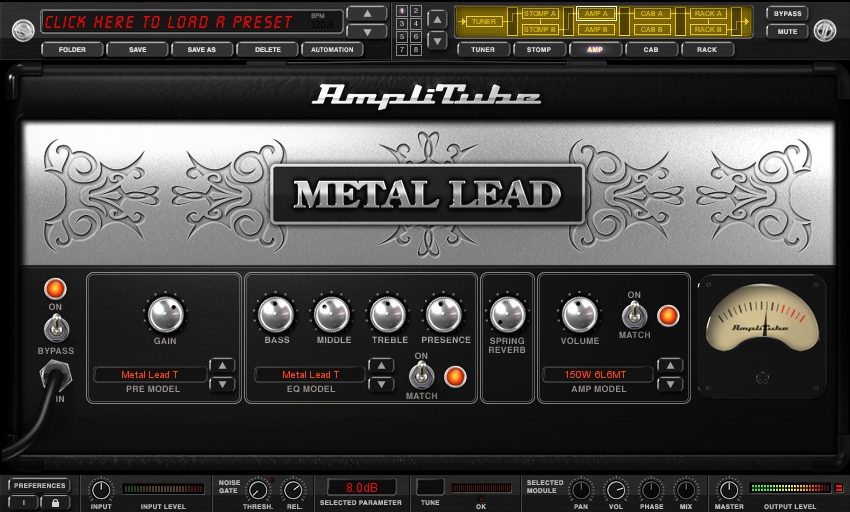This screenshot has height=512, width=850.
Task: Select the STOMP A block in the signal chain
Action: click(539, 14)
